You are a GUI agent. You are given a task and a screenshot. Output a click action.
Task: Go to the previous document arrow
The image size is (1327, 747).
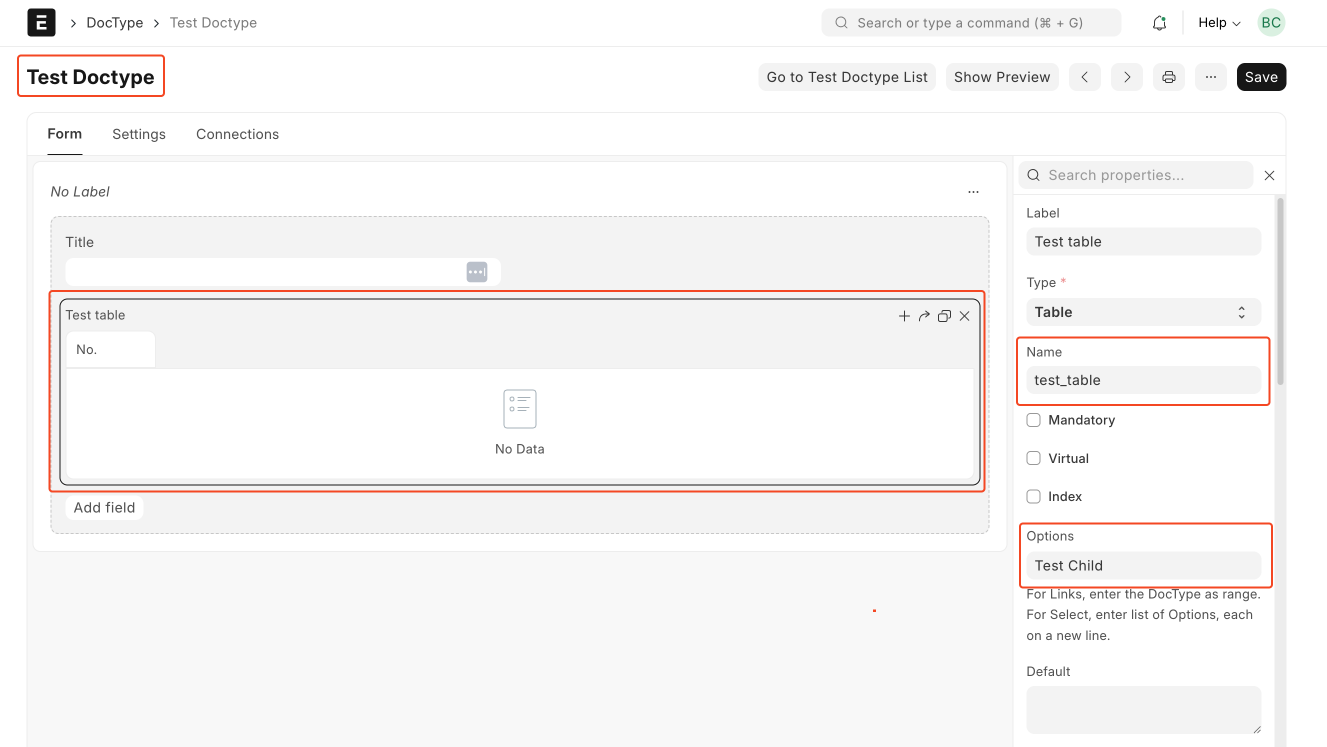coord(1085,77)
